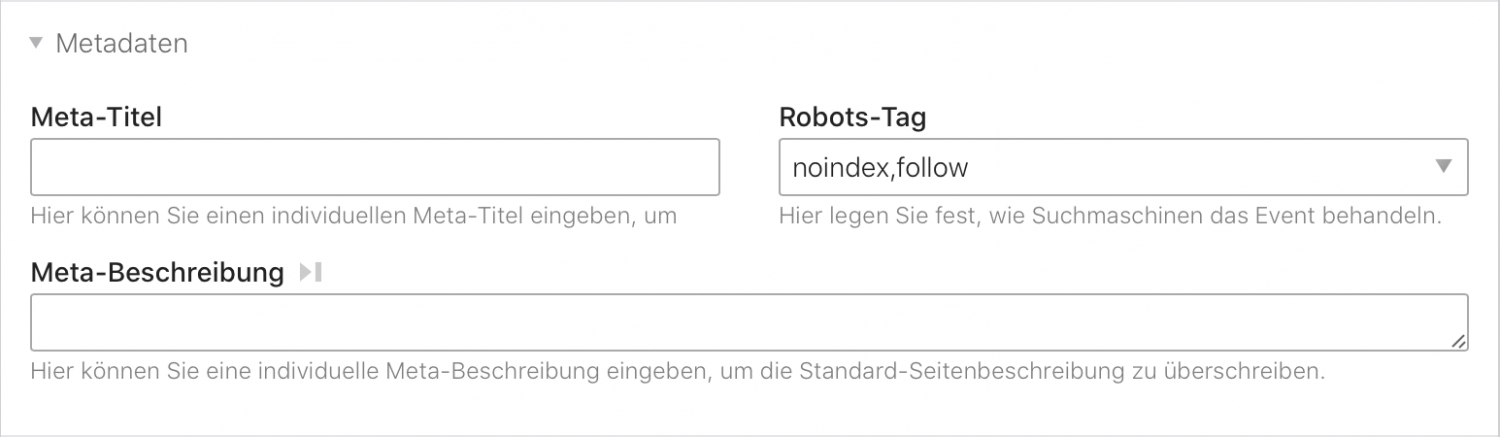Select the noindex,follow value text
Viewport: 1500px width, 437px height.
click(x=880, y=167)
